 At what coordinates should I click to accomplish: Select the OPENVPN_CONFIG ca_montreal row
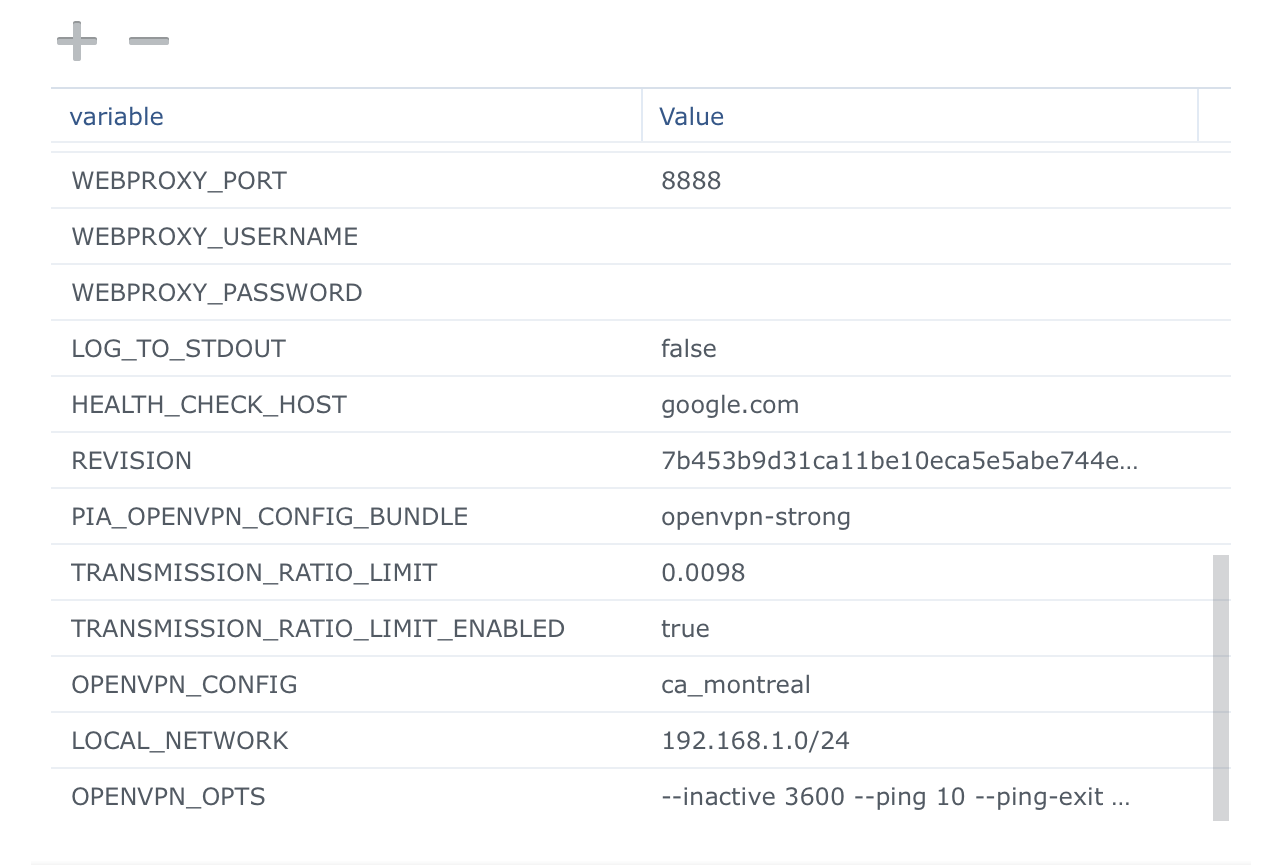[184, 684]
